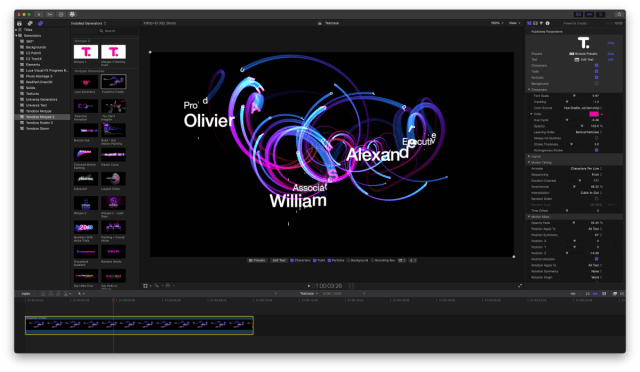
Task: Enable the Background checkbox in inspector
Action: tap(596, 83)
